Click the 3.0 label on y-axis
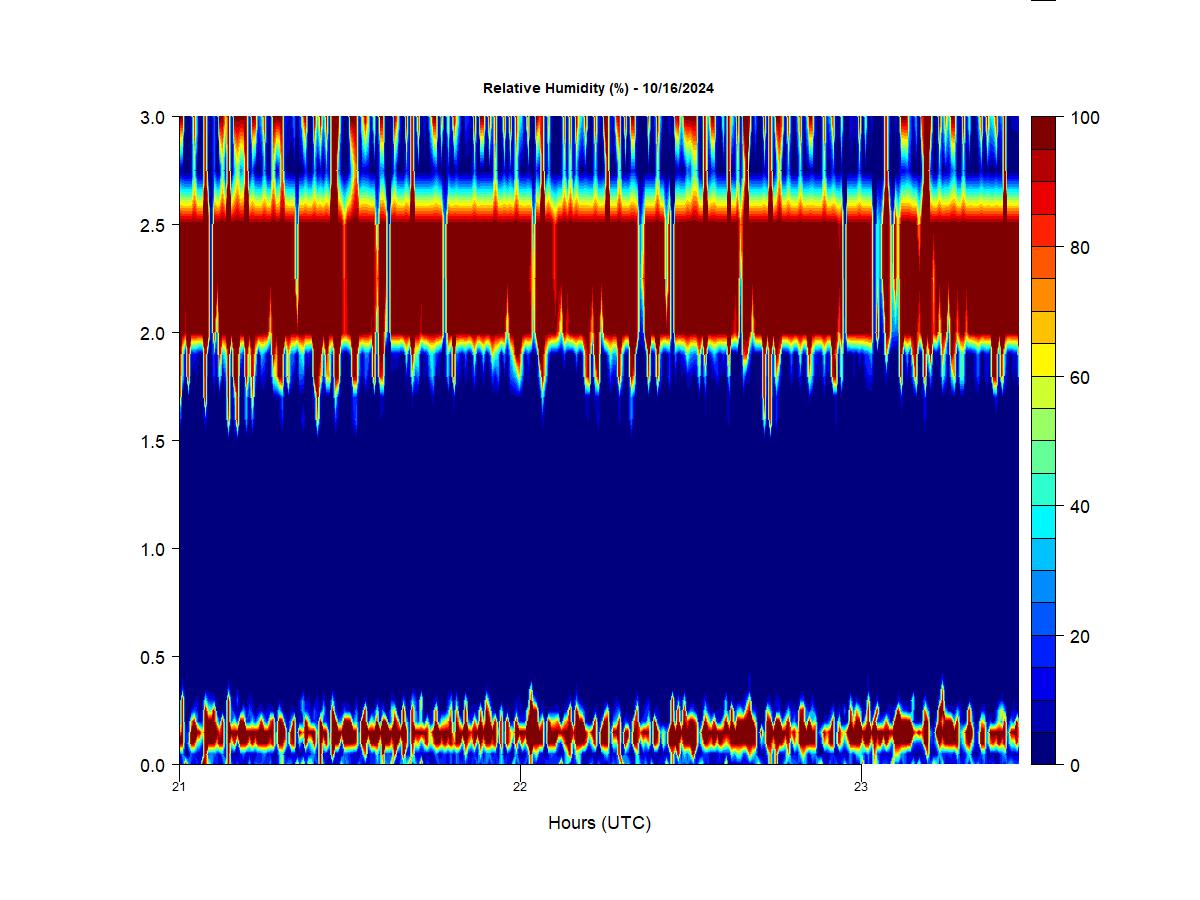1200x900 pixels. pyautogui.click(x=153, y=117)
